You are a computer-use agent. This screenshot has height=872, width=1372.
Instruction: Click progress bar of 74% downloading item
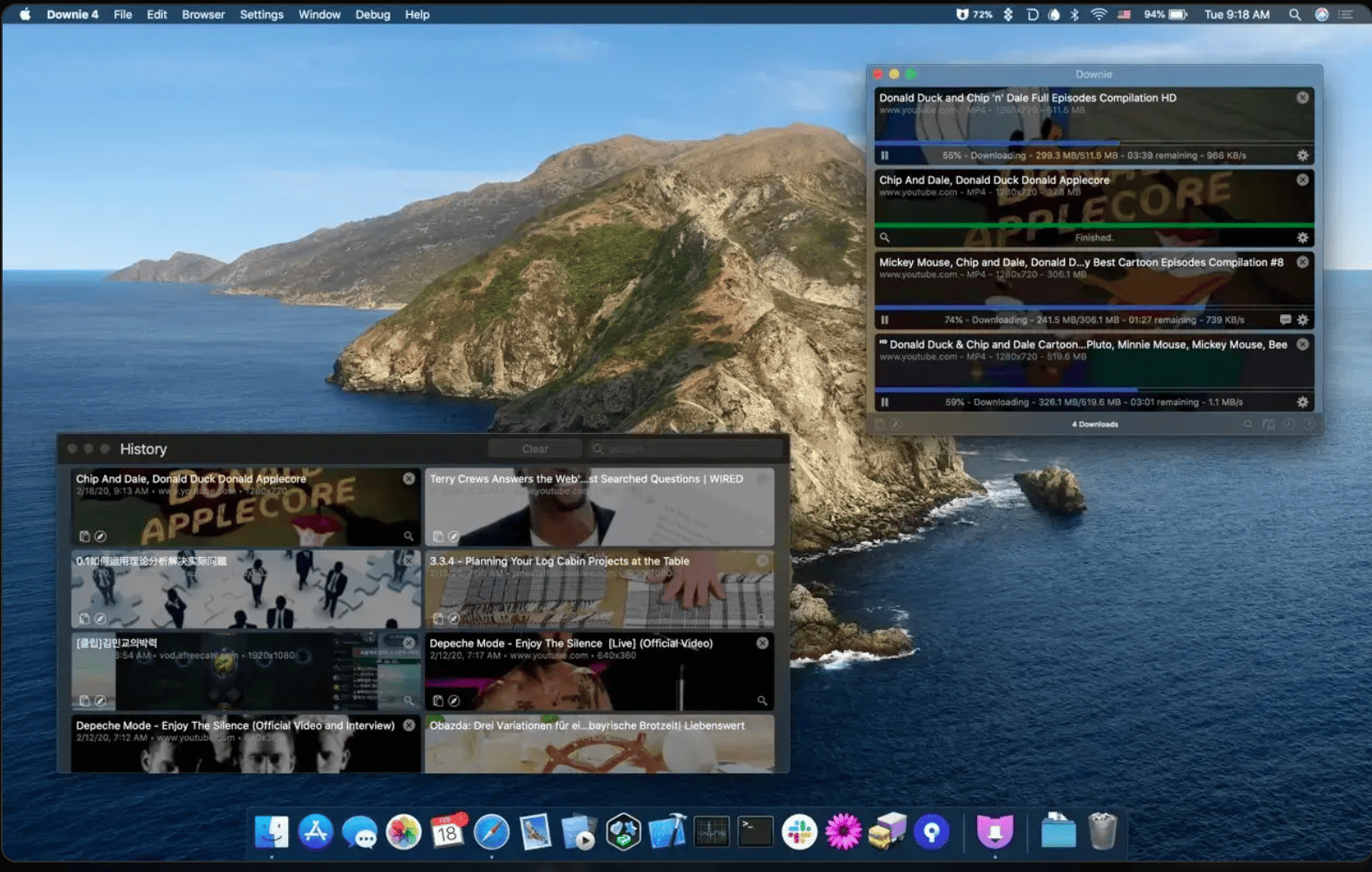pyautogui.click(x=1093, y=307)
